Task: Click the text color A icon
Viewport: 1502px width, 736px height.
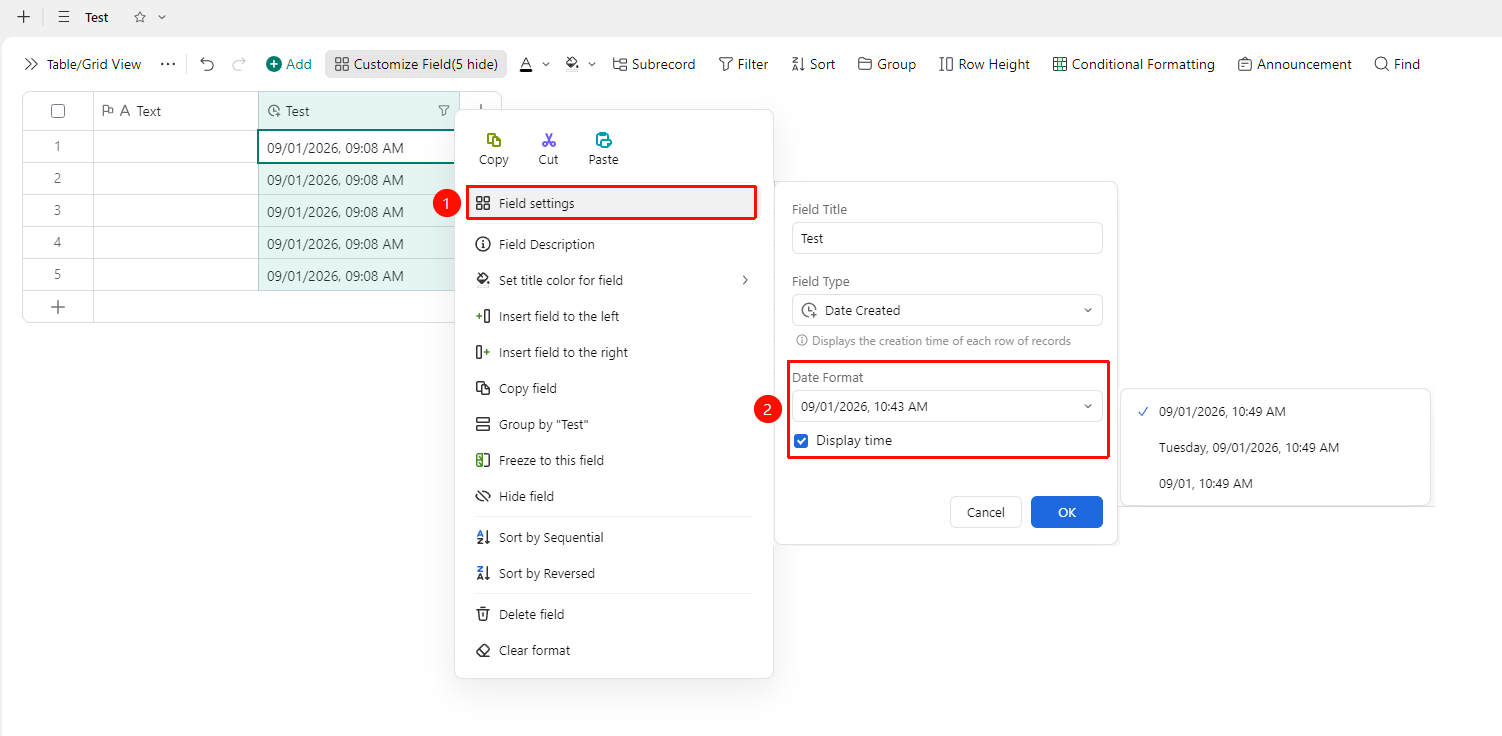Action: (526, 64)
